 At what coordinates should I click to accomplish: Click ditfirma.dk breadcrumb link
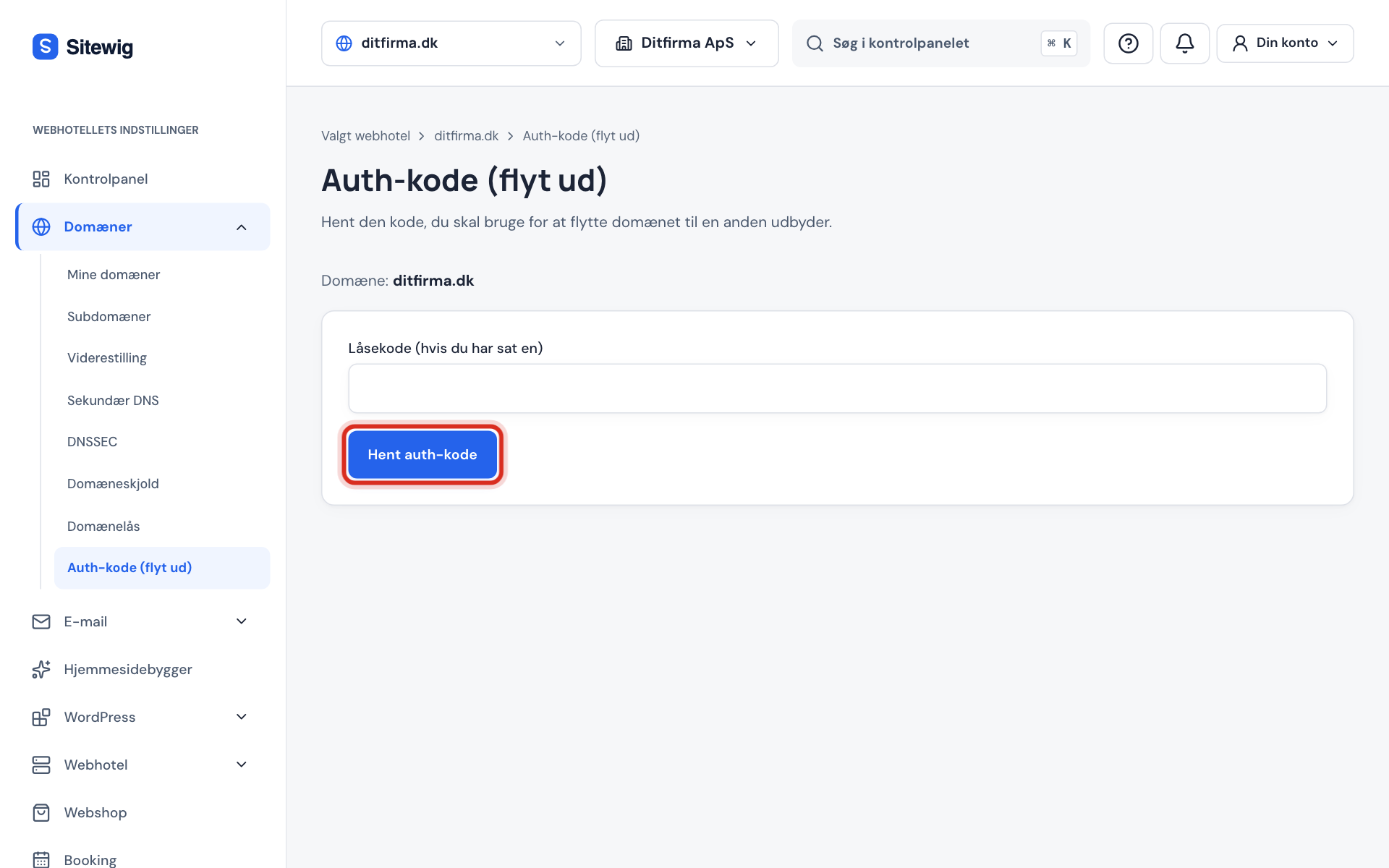point(466,136)
